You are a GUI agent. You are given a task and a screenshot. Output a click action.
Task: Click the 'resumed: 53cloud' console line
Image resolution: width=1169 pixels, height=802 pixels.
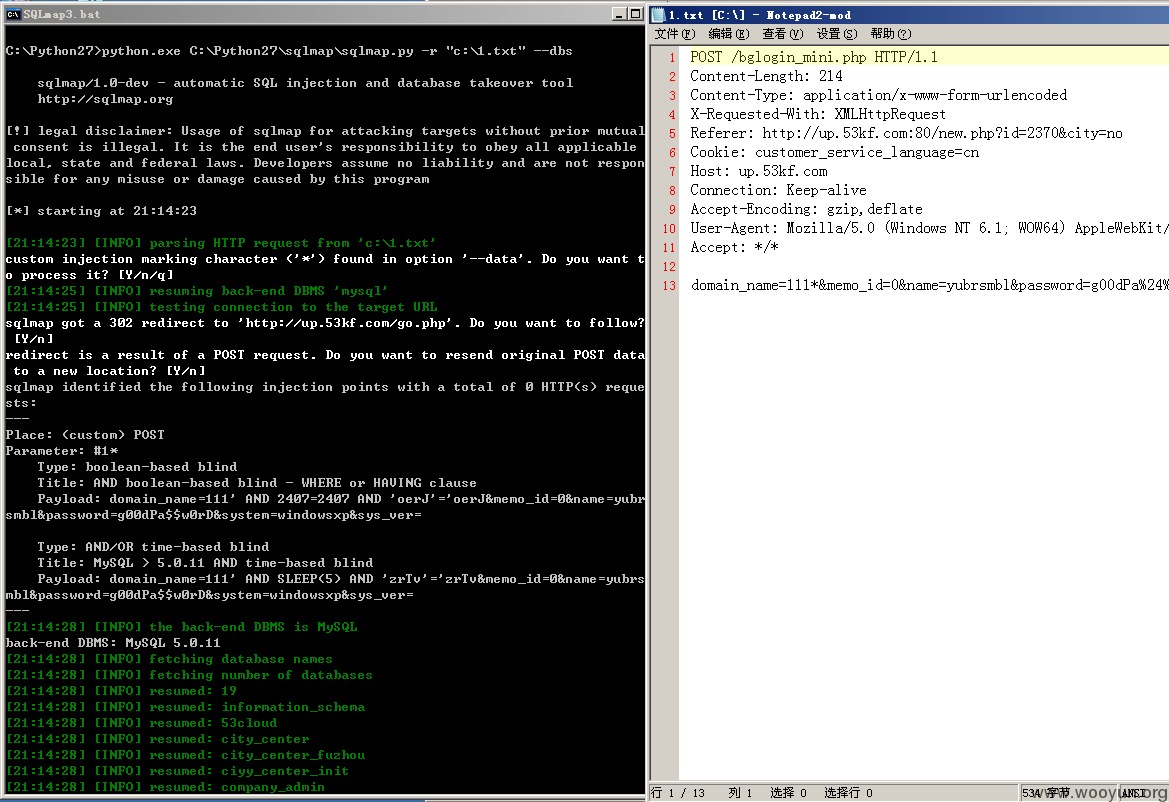(x=141, y=723)
